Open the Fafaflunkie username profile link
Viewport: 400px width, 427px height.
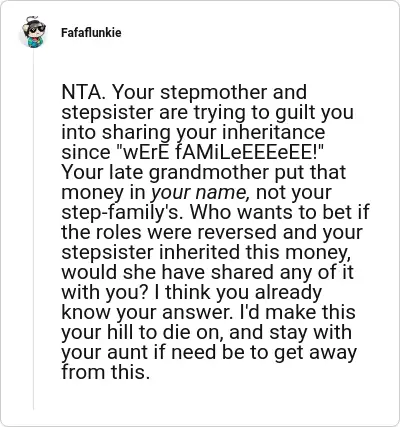click(x=91, y=33)
